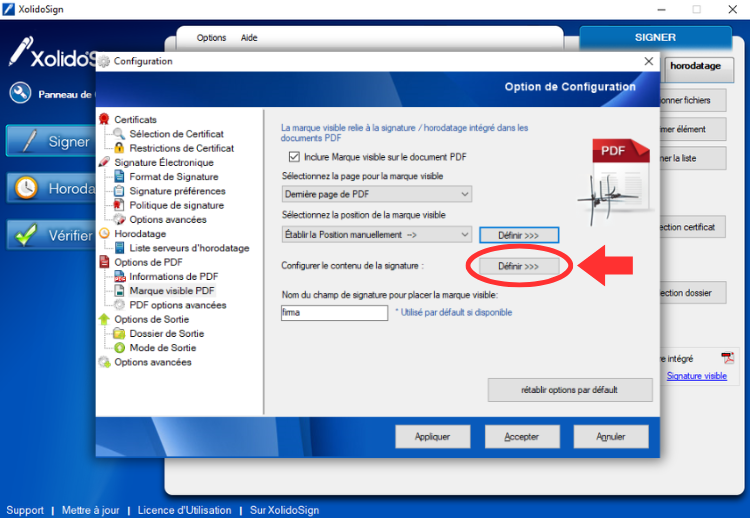
Task: Click rétablir options par défaut button
Action: 569,390
